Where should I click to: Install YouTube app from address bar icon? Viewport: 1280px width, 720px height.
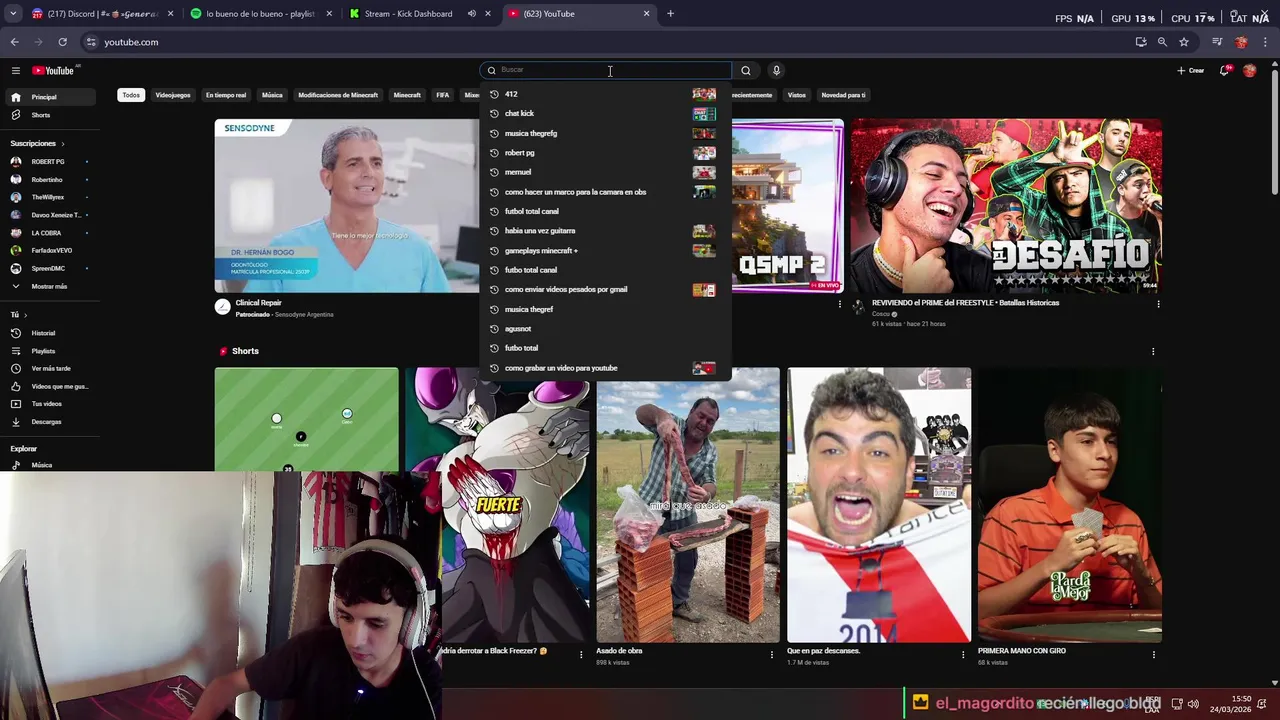pos(1141,42)
